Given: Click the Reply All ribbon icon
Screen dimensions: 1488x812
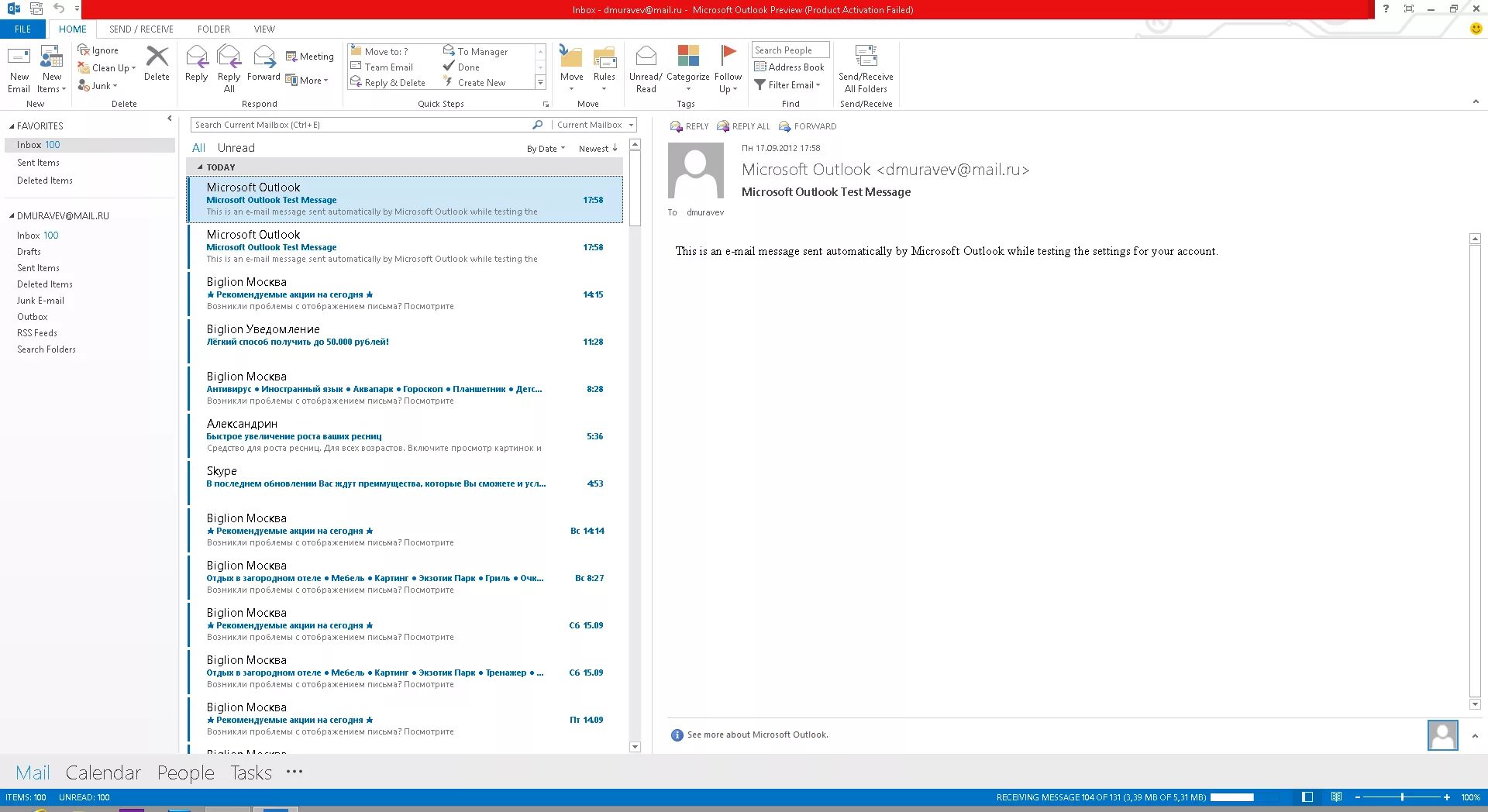Looking at the screenshot, I should point(229,69).
